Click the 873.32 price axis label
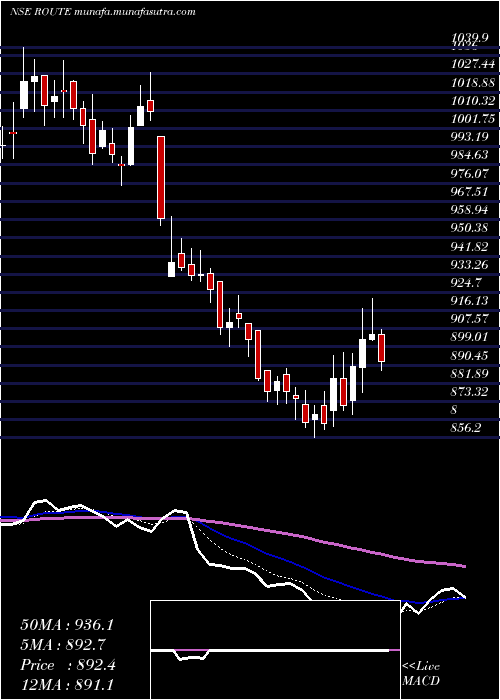The image size is (500, 700). (471, 392)
